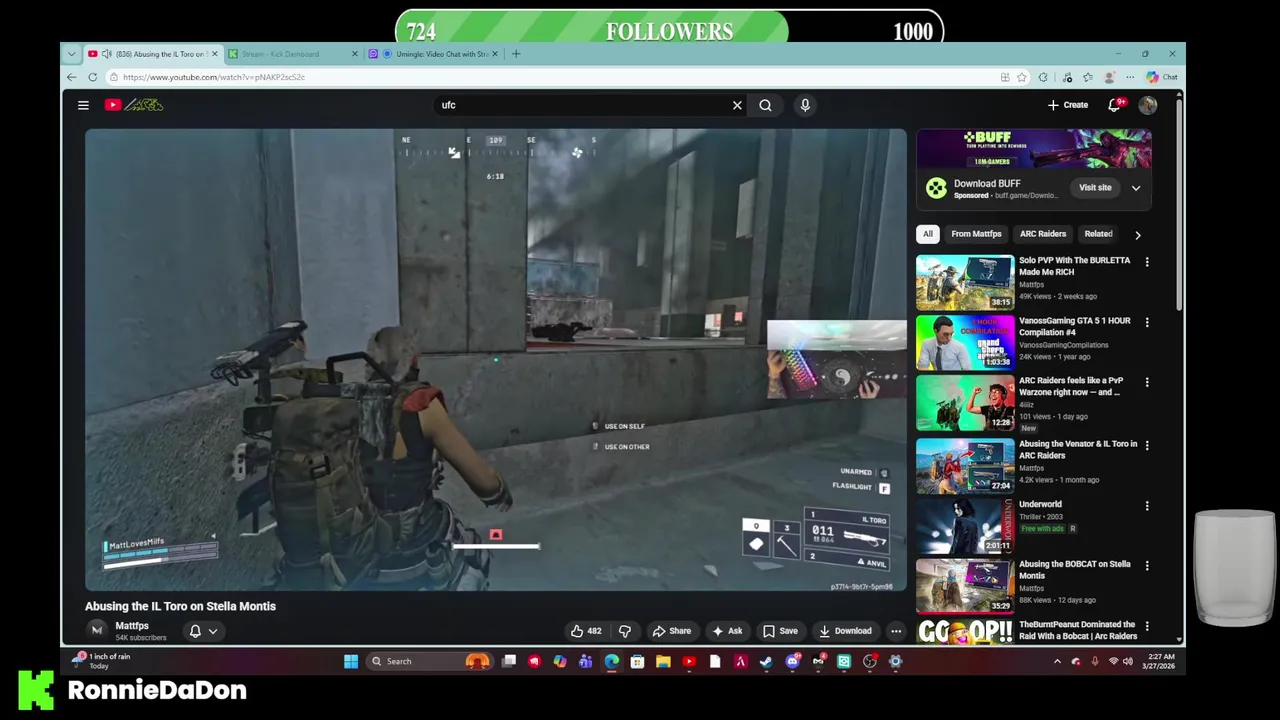
Task: Save the video to a playlist
Action: point(780,631)
